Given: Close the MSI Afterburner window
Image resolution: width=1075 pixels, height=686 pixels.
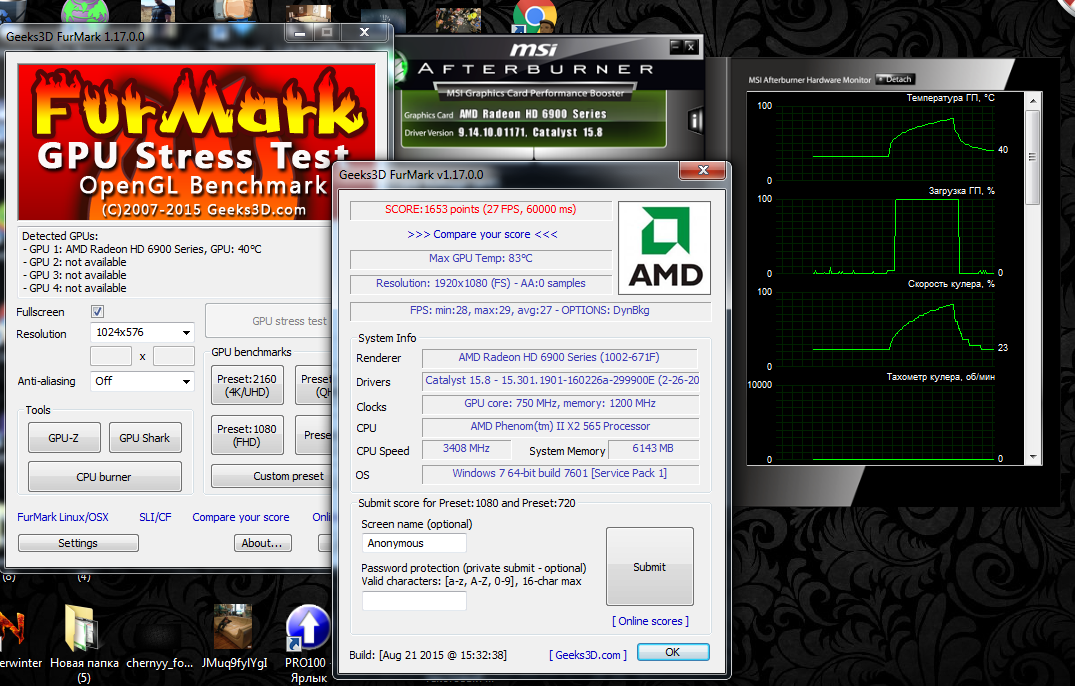Looking at the screenshot, I should 690,46.
